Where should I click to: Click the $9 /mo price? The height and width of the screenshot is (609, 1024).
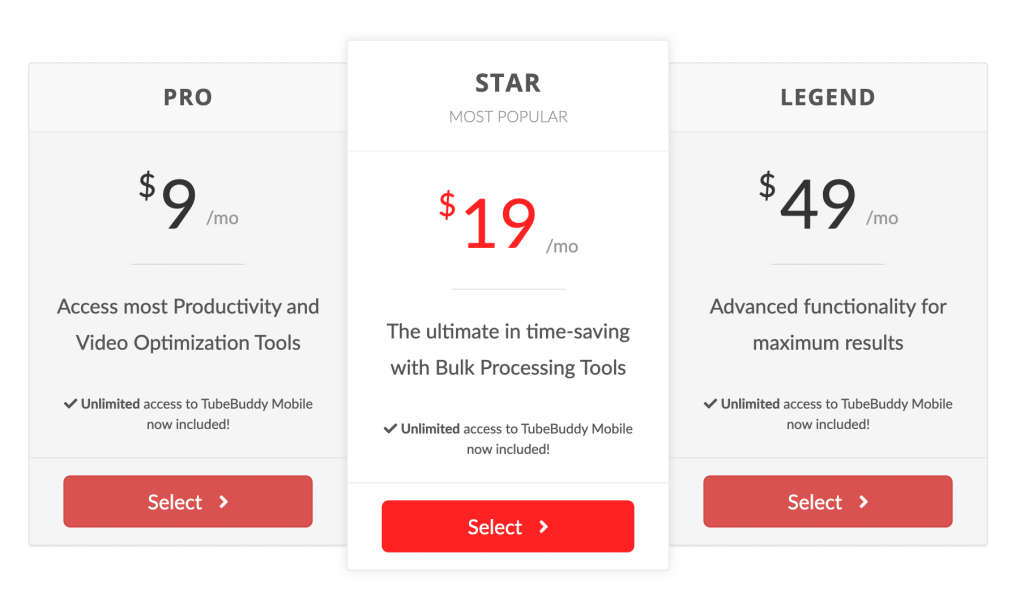(x=188, y=201)
